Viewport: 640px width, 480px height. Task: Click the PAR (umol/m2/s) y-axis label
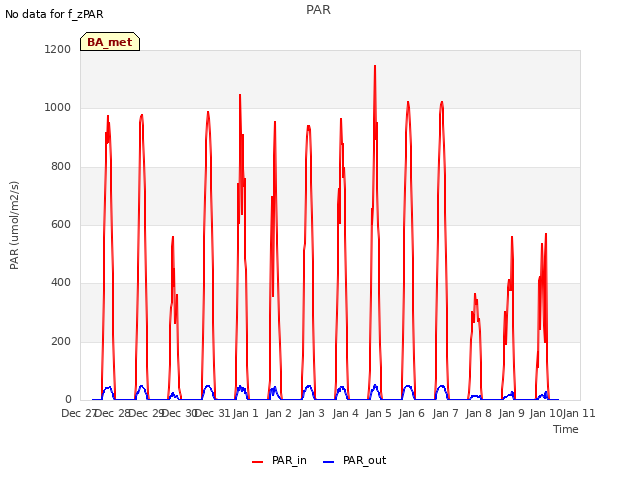click(14, 225)
